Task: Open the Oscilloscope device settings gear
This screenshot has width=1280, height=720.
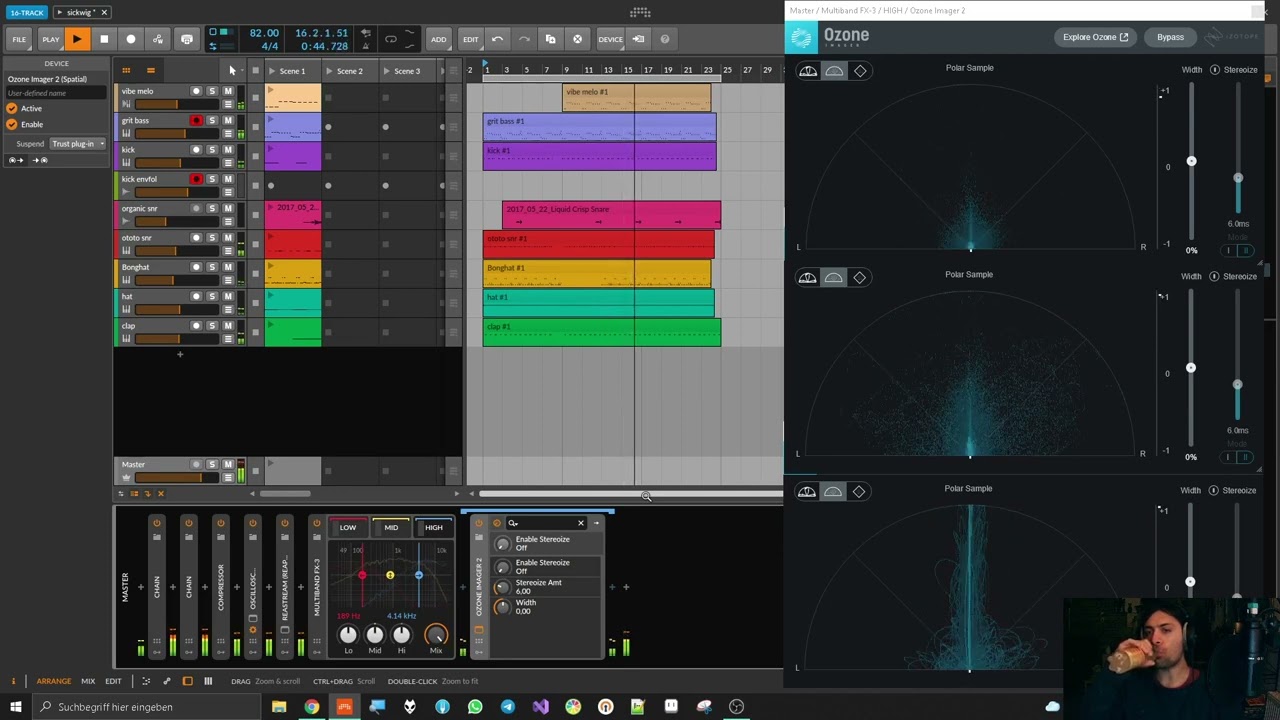Action: point(252,631)
